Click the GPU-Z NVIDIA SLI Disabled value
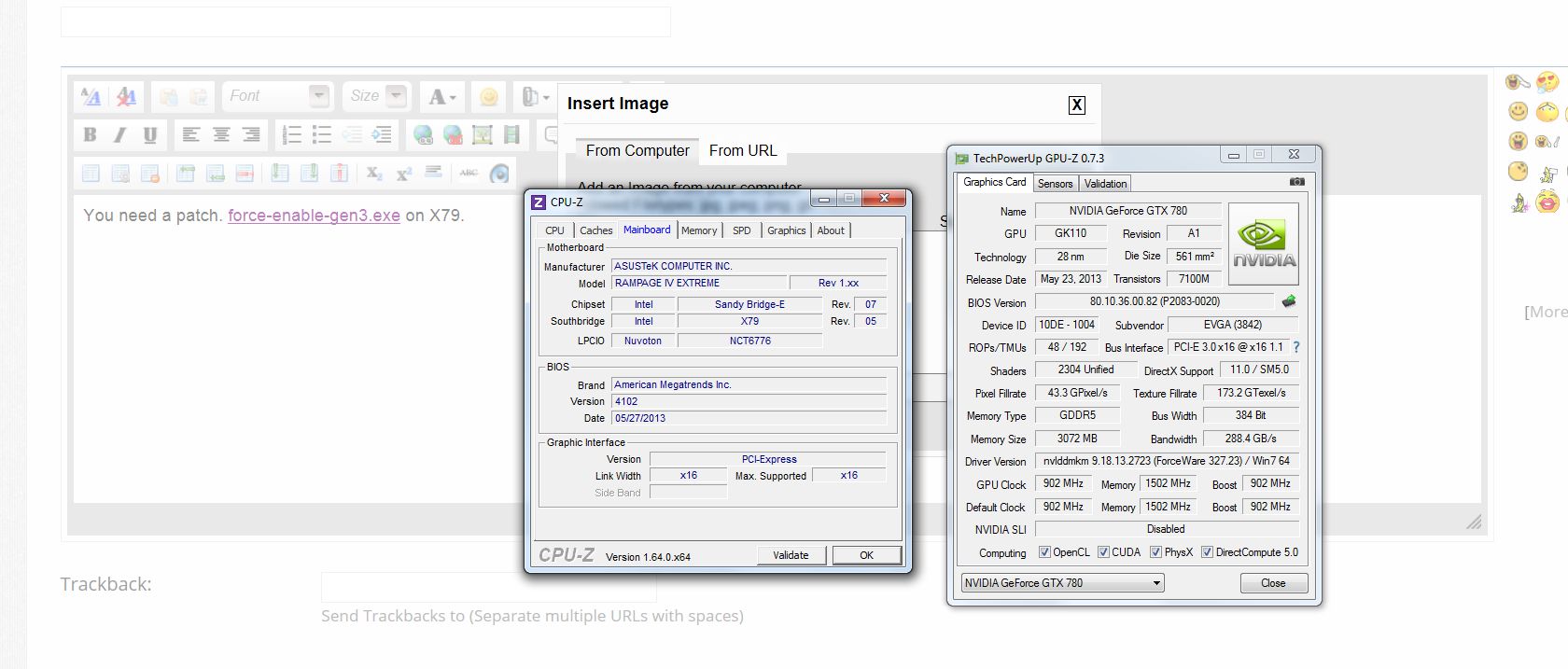Viewport: 1568px width, 669px height. click(1167, 529)
